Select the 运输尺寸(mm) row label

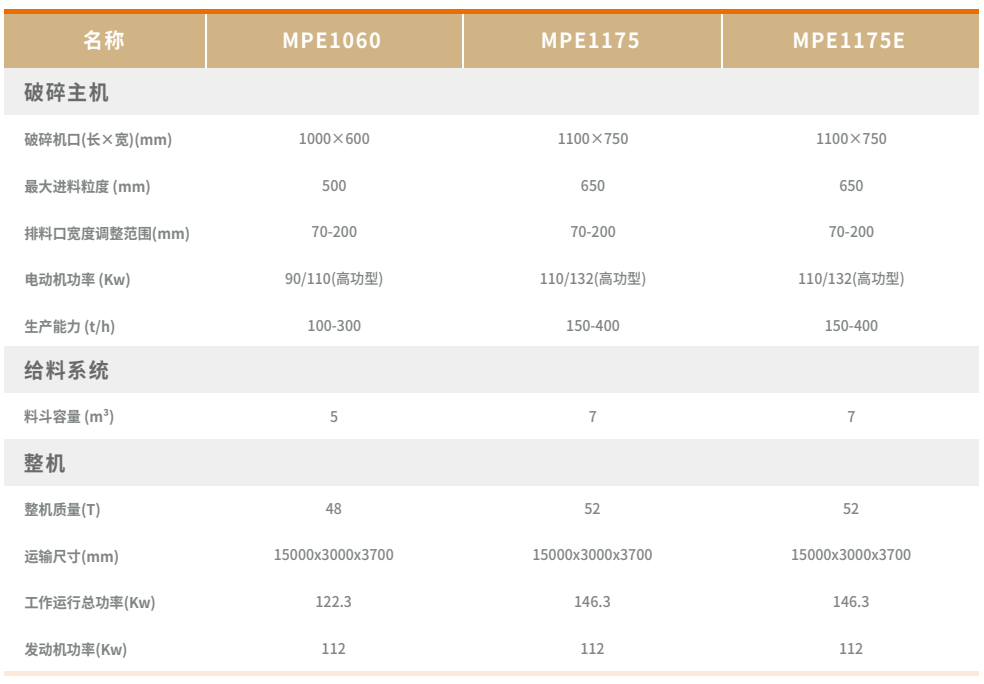pos(71,557)
